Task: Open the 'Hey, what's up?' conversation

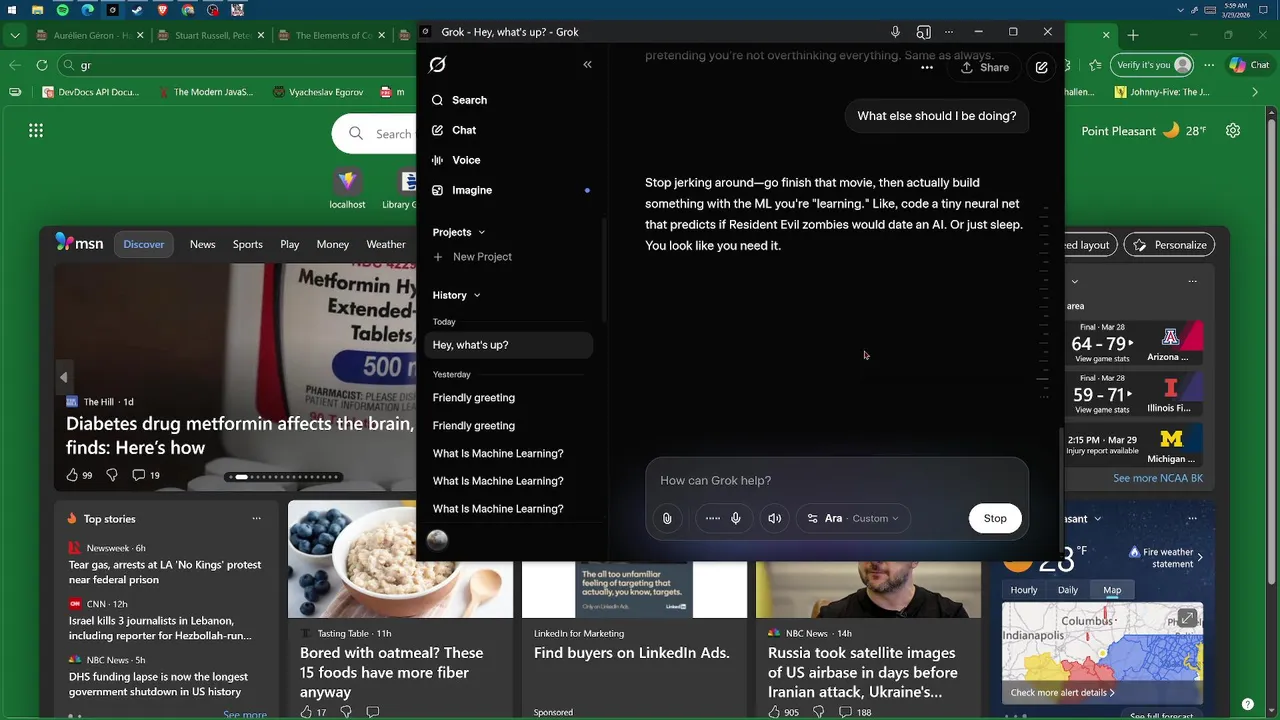Action: tap(508, 345)
